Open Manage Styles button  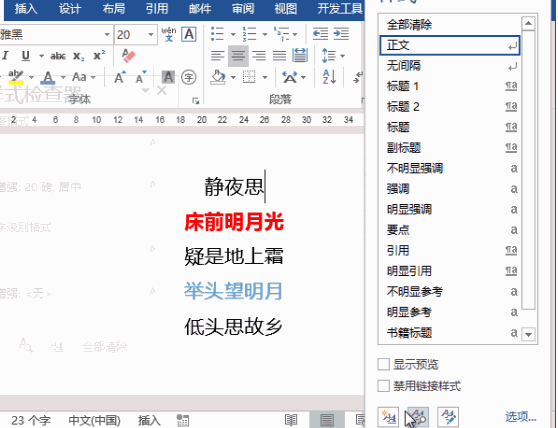448,417
